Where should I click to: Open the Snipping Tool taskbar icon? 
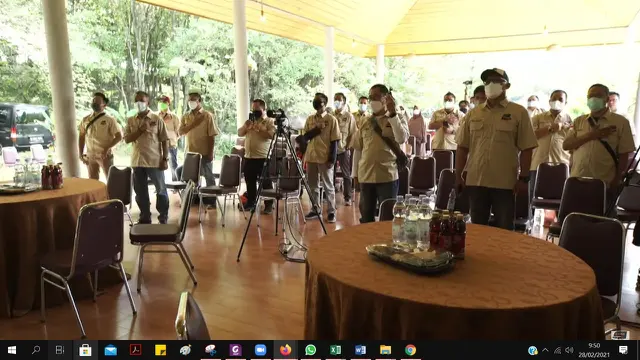point(210,350)
